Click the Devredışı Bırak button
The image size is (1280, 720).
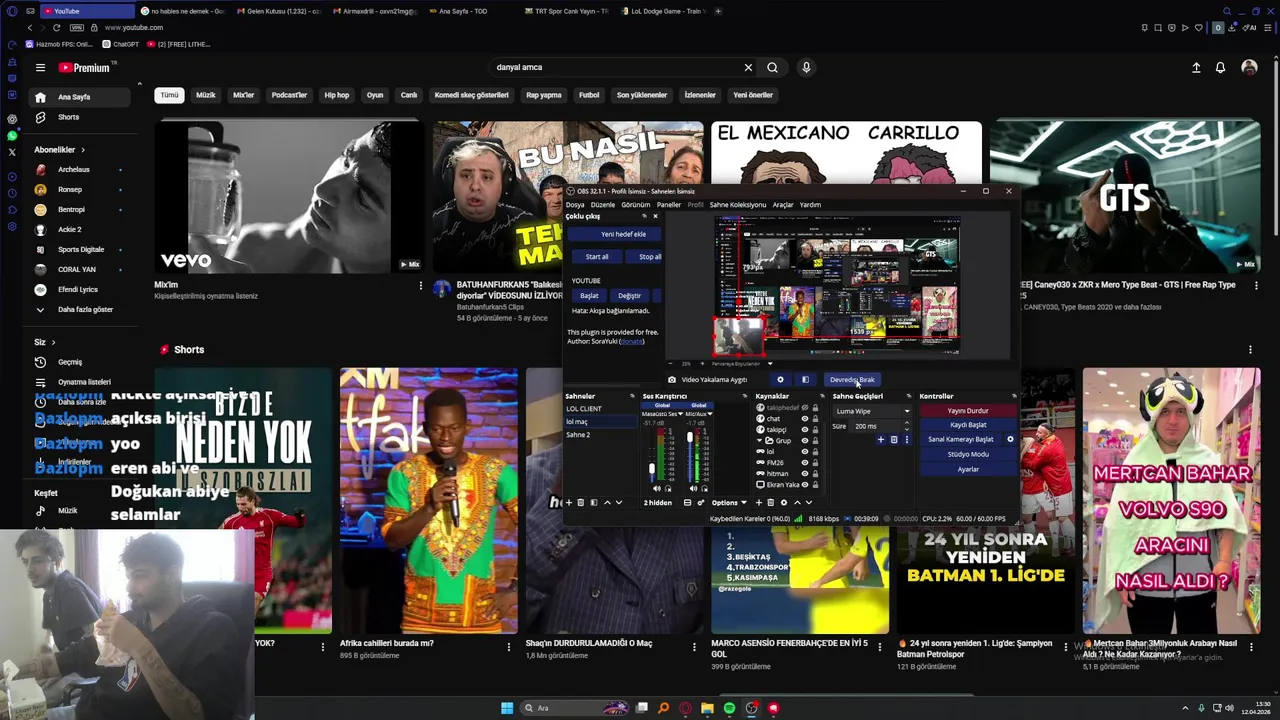click(x=852, y=380)
